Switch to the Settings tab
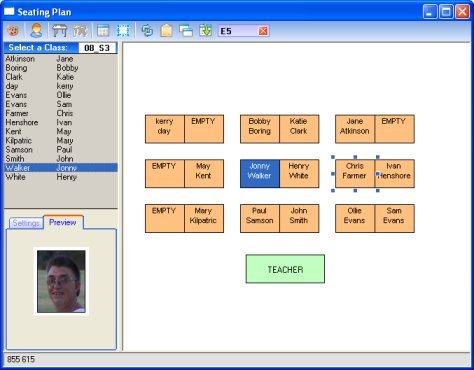Screen dimensions: 474x370 [x=26, y=223]
